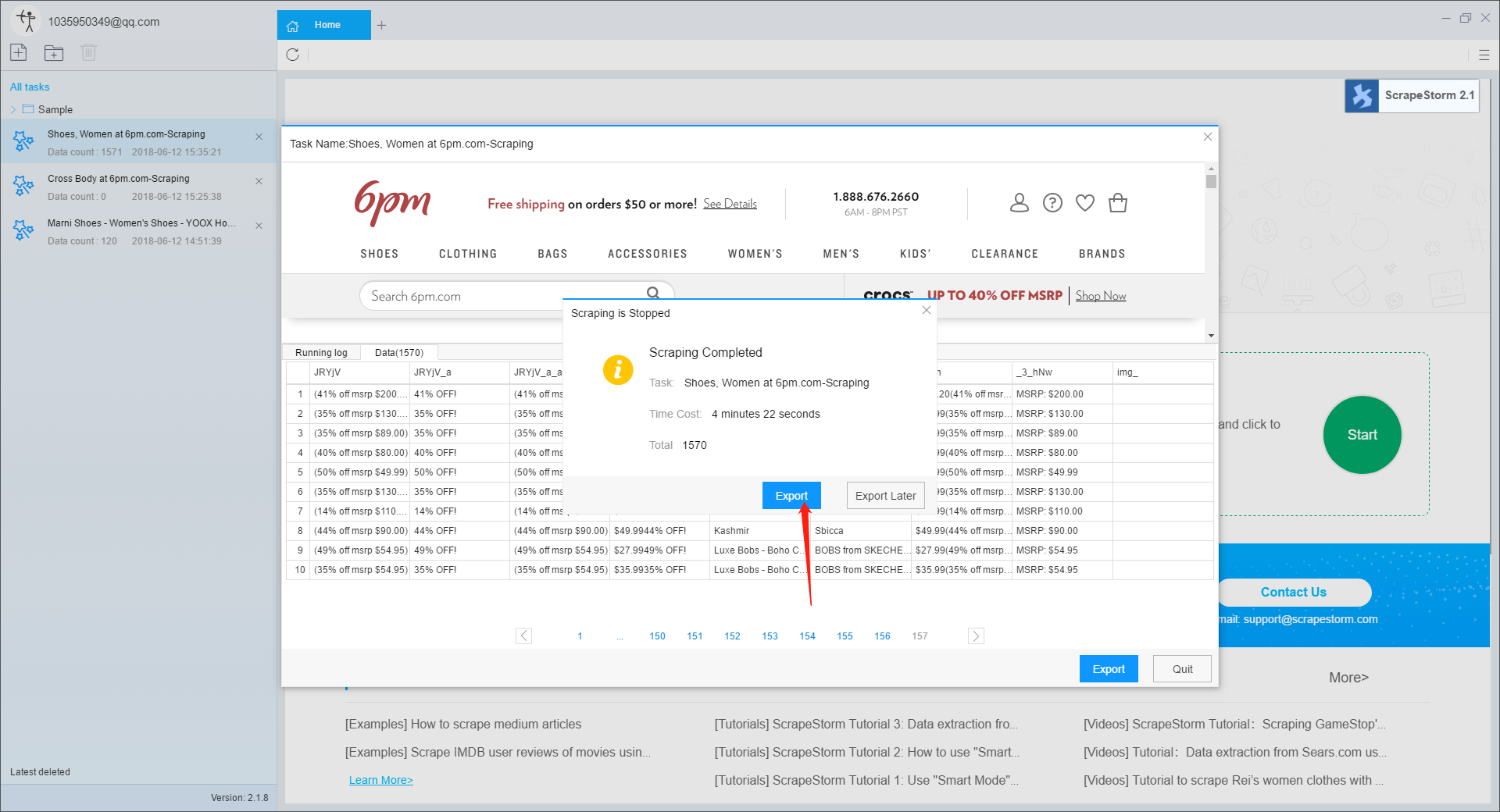
Task: Open the CLEARANCE menu on 6pm
Action: pos(1005,254)
